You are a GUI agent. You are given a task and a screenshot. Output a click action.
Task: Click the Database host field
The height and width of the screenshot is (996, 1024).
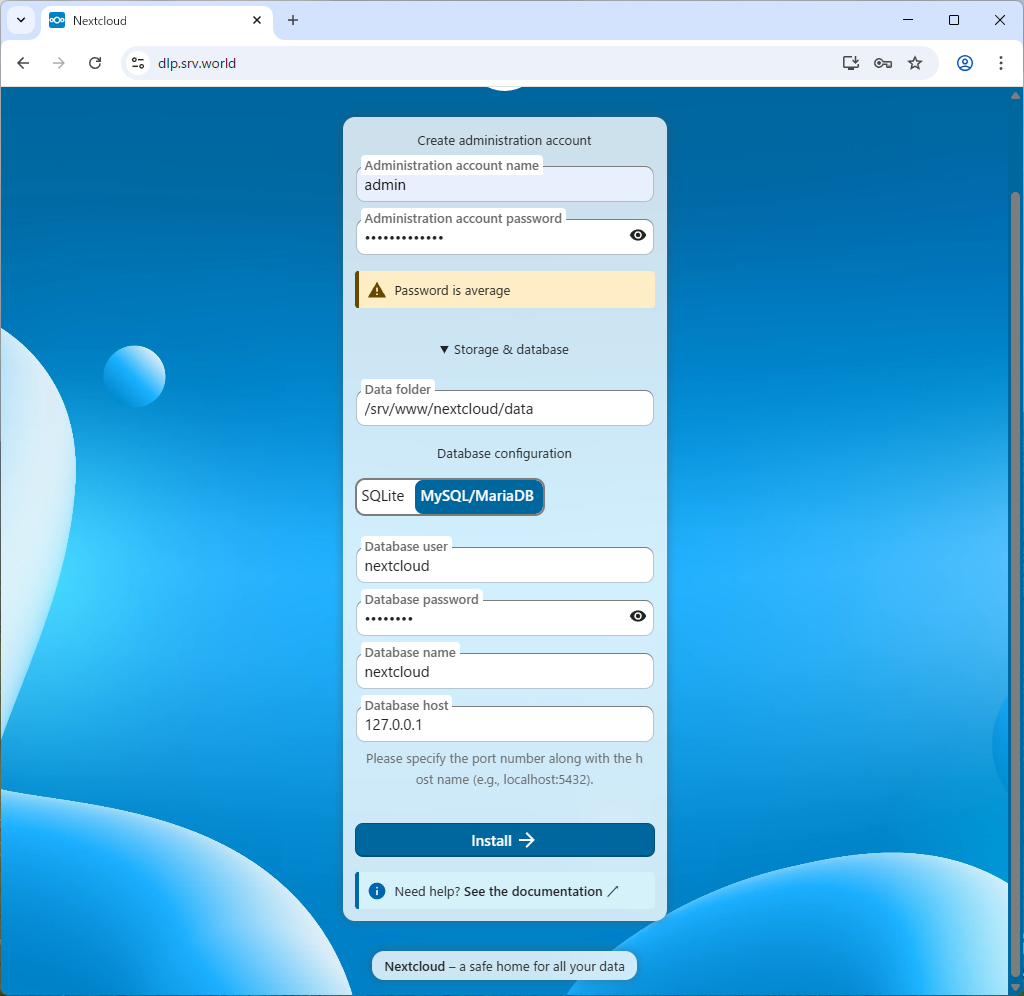tap(505, 724)
